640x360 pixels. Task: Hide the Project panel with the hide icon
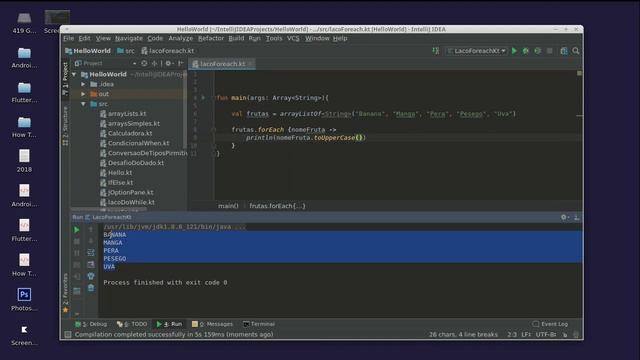pyautogui.click(x=180, y=63)
